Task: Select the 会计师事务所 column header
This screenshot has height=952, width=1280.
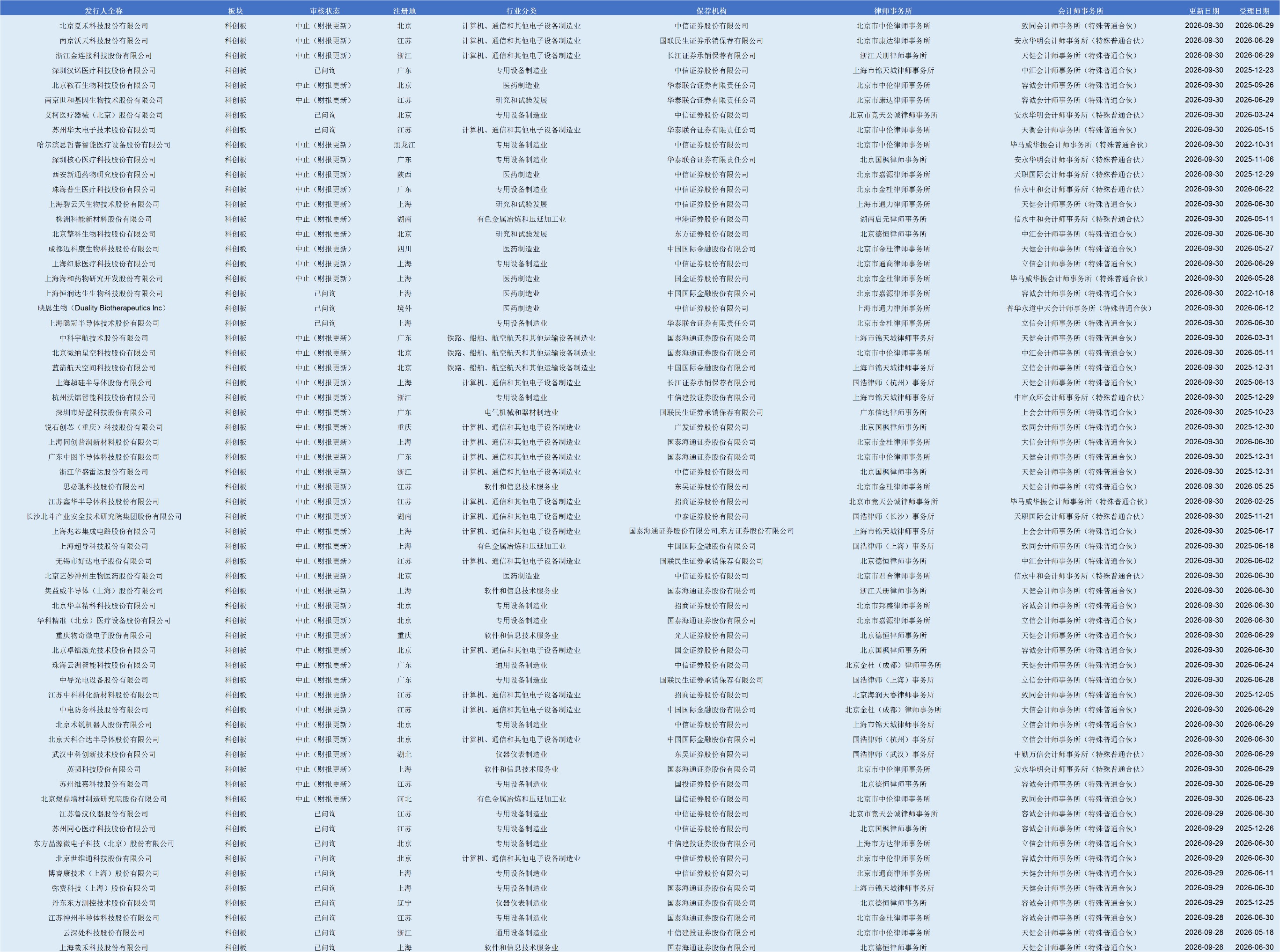Action: point(1081,11)
